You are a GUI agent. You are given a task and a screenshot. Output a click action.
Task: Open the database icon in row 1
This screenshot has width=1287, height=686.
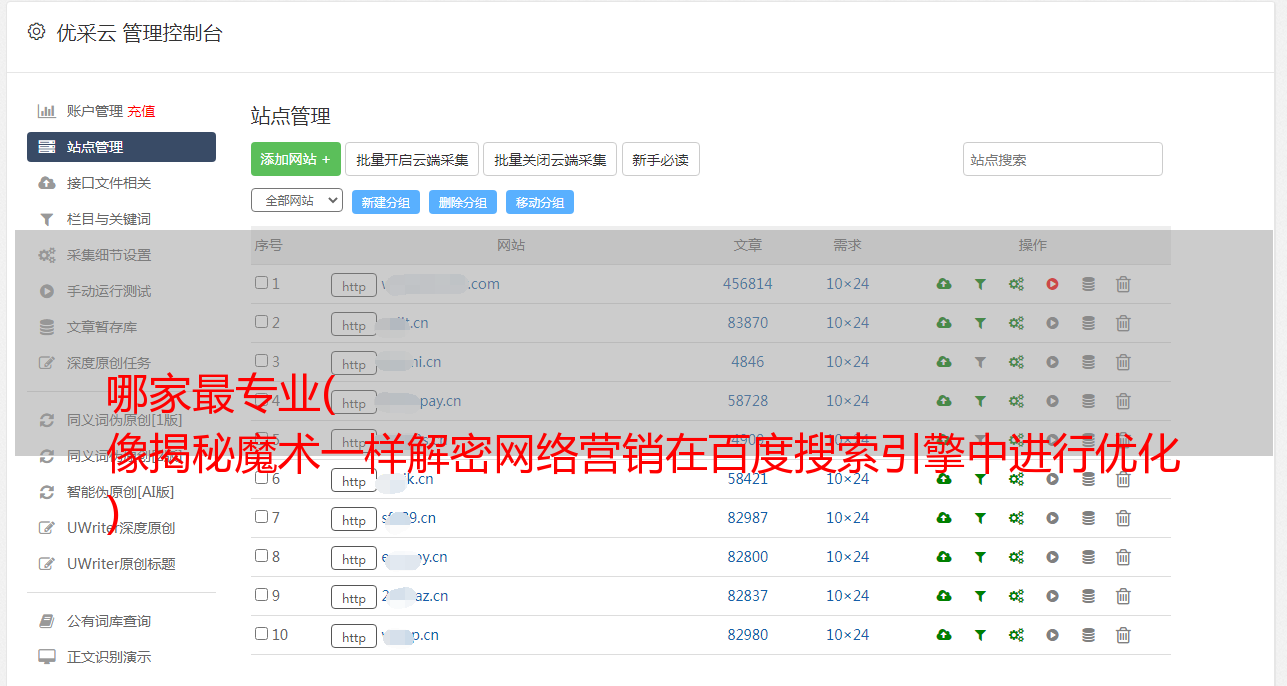[1088, 284]
